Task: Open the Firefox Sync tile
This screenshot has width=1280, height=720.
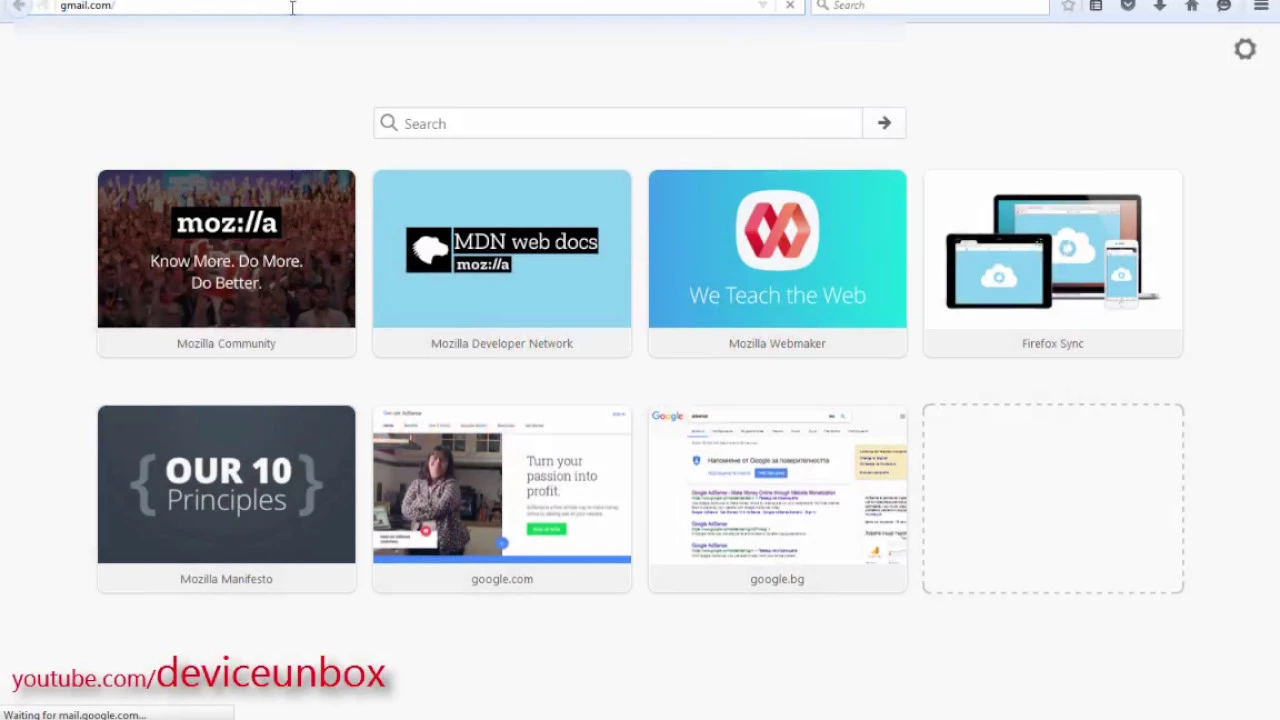Action: point(1053,263)
